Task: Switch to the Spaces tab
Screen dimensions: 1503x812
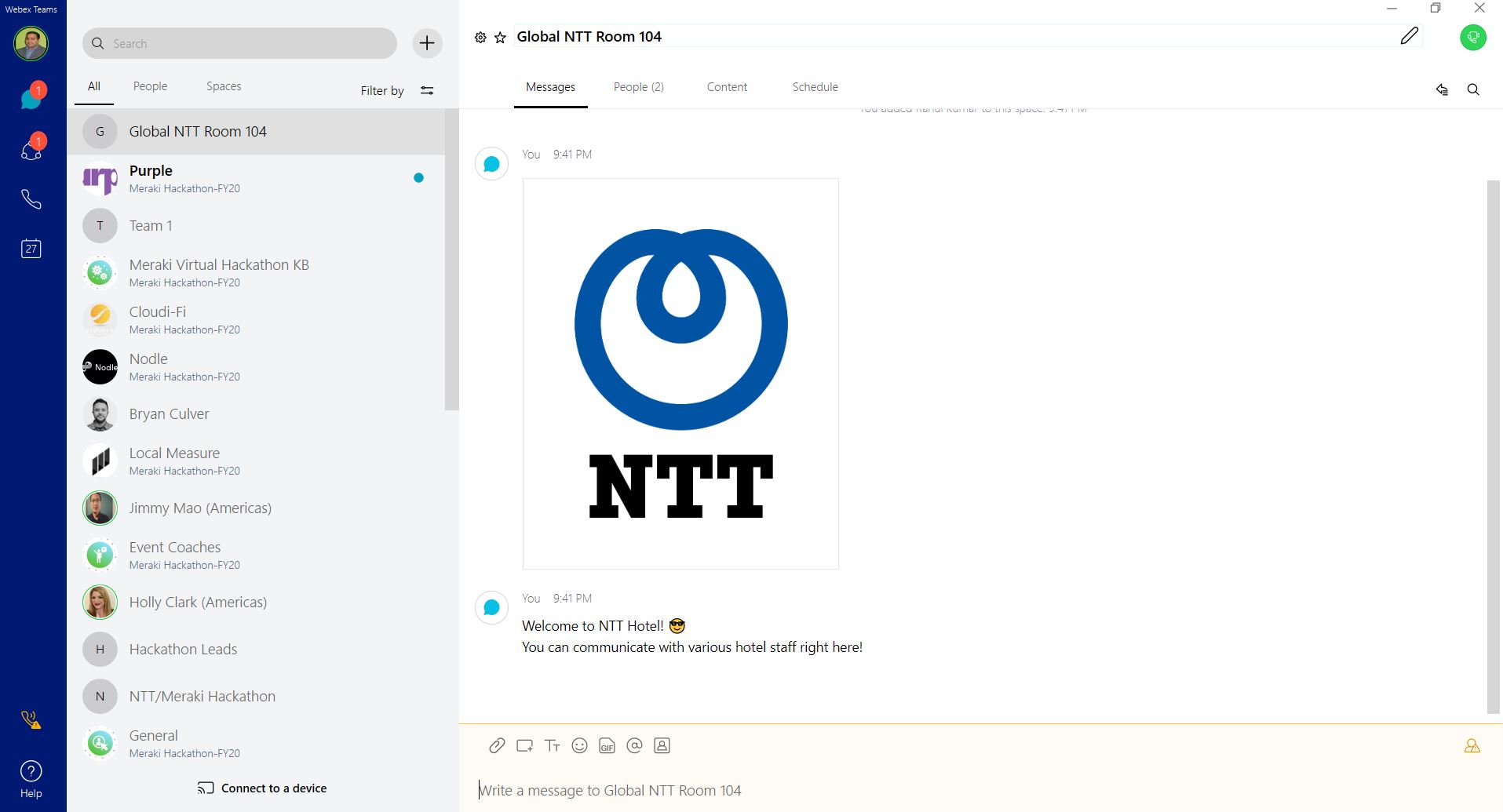Action: click(x=224, y=86)
